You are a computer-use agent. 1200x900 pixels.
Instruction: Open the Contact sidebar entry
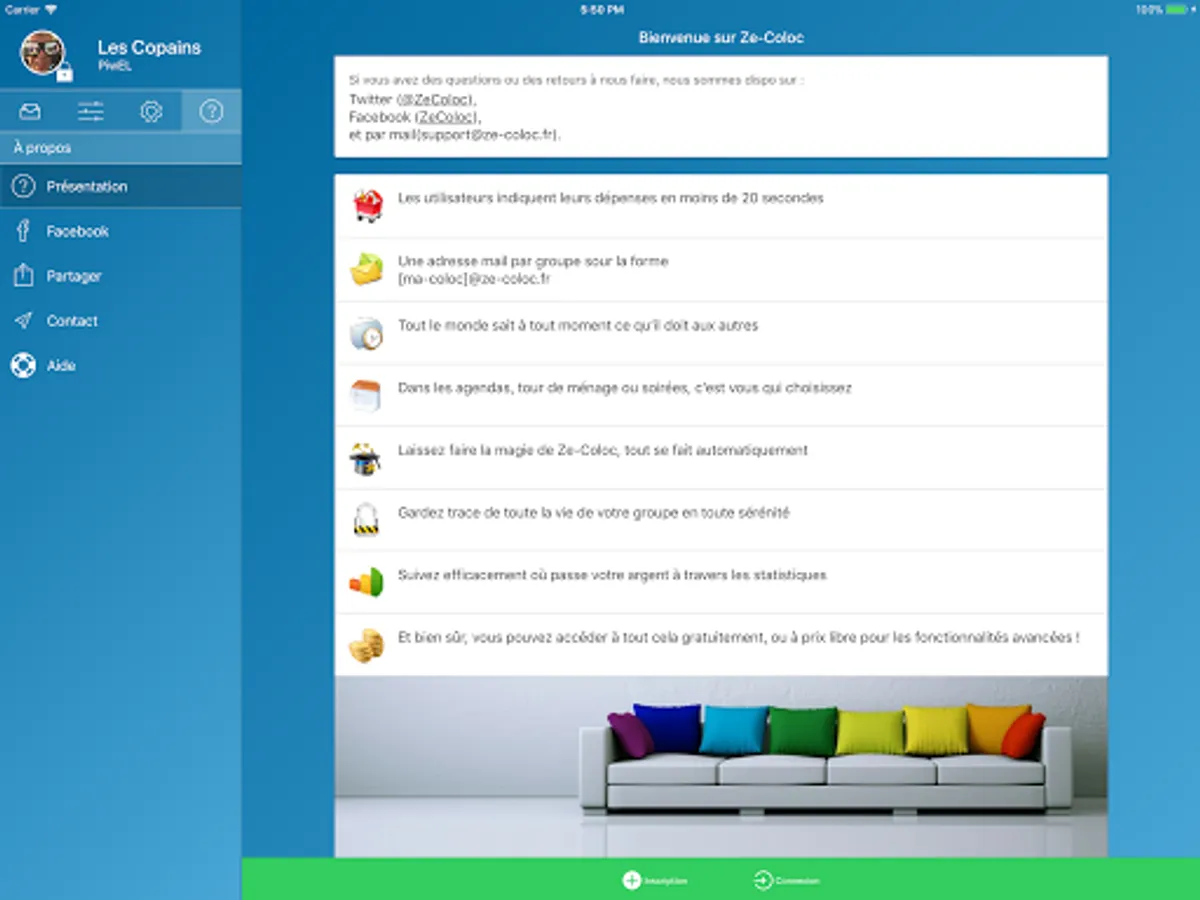120,321
